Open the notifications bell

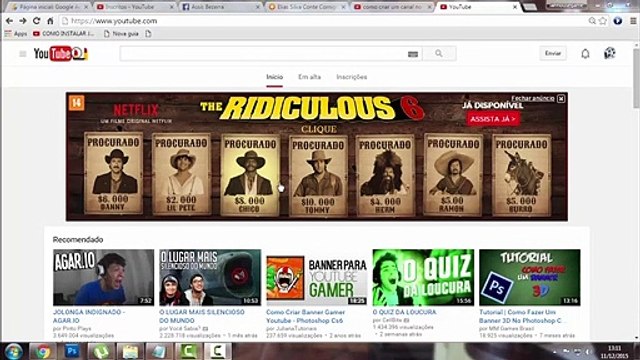tap(585, 53)
